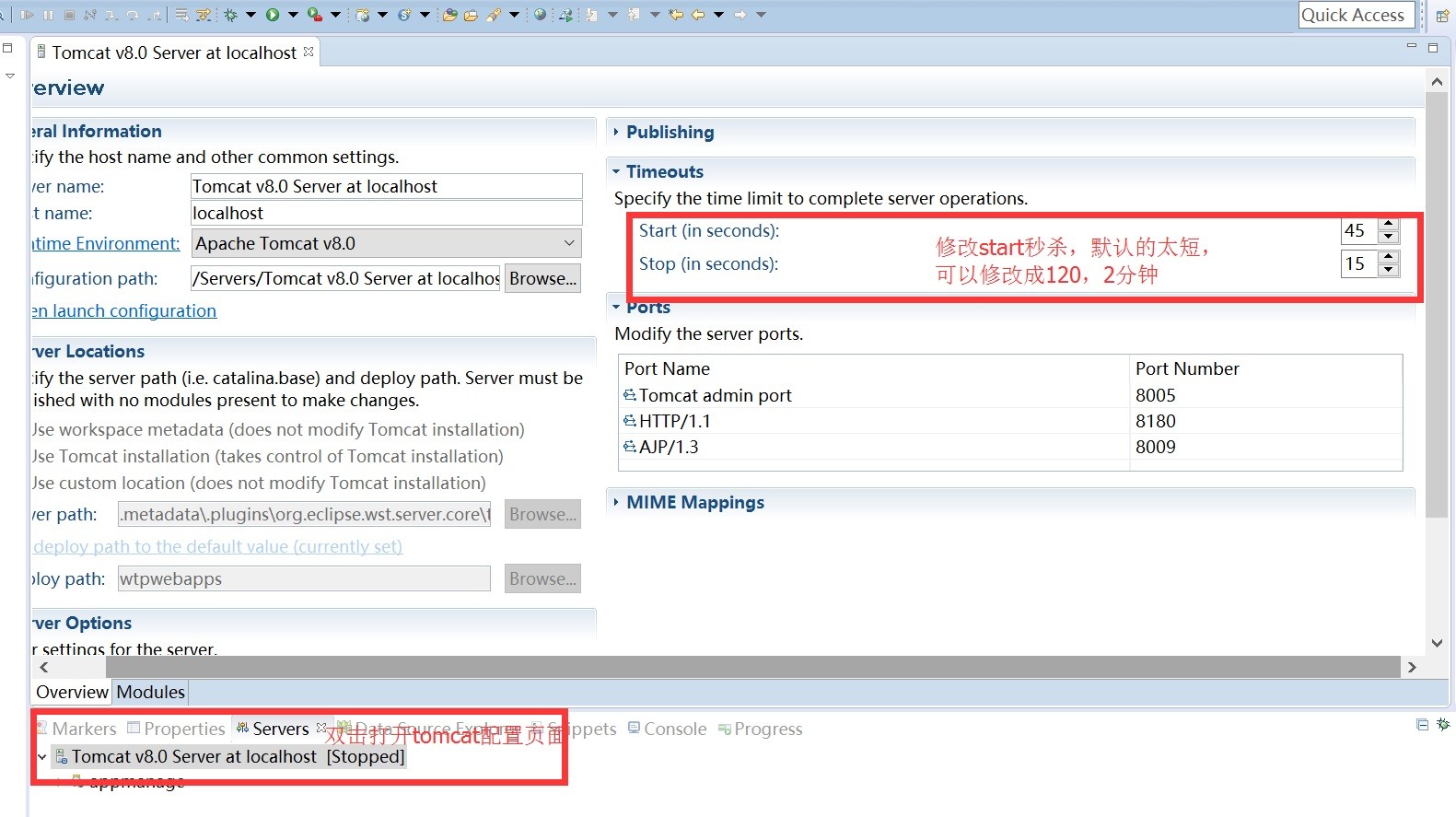Viewport: 1456px width, 817px height.
Task: Open the launch configuration link
Action: (x=124, y=310)
